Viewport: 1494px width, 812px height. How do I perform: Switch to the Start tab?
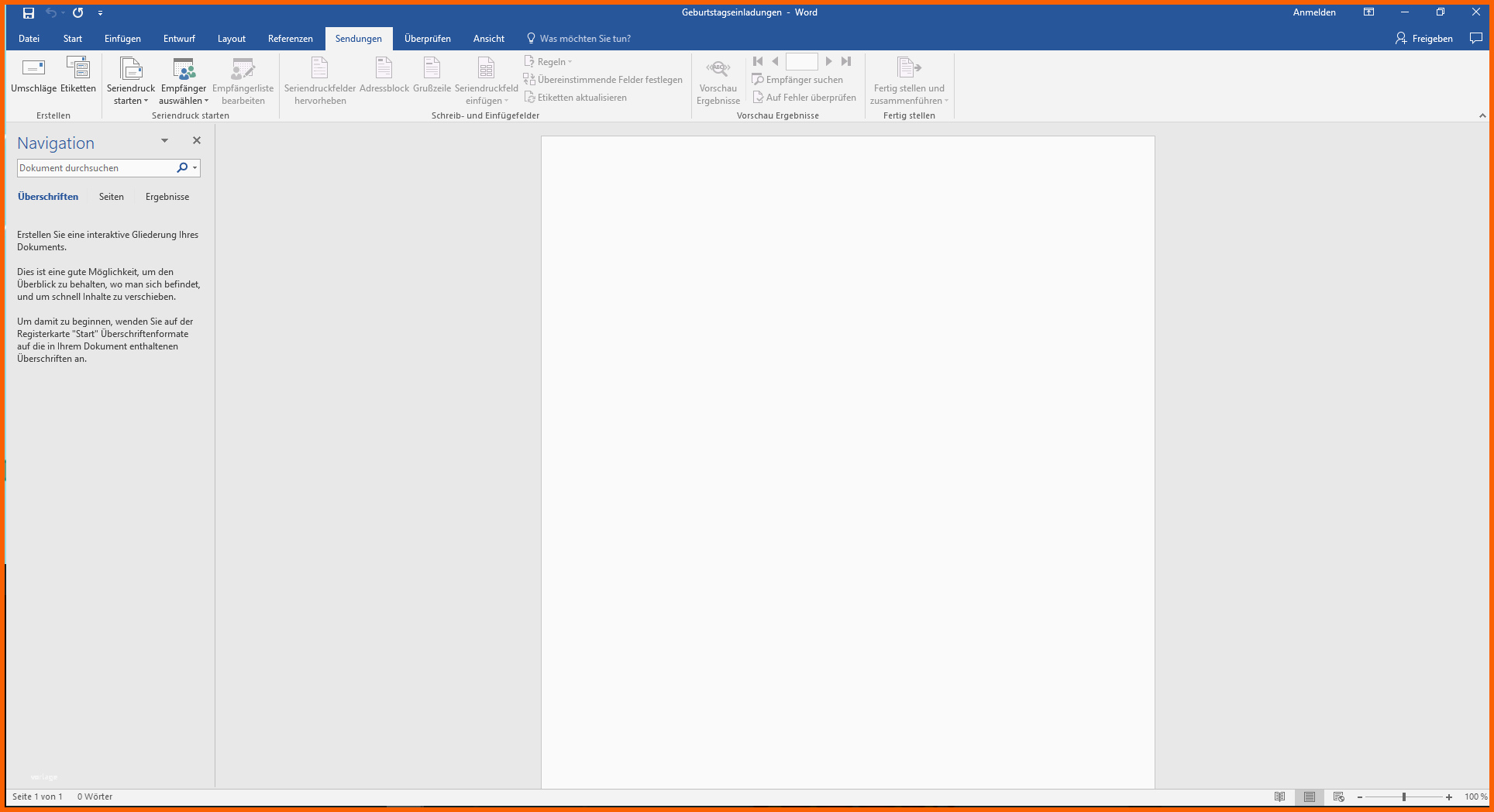[x=73, y=39]
